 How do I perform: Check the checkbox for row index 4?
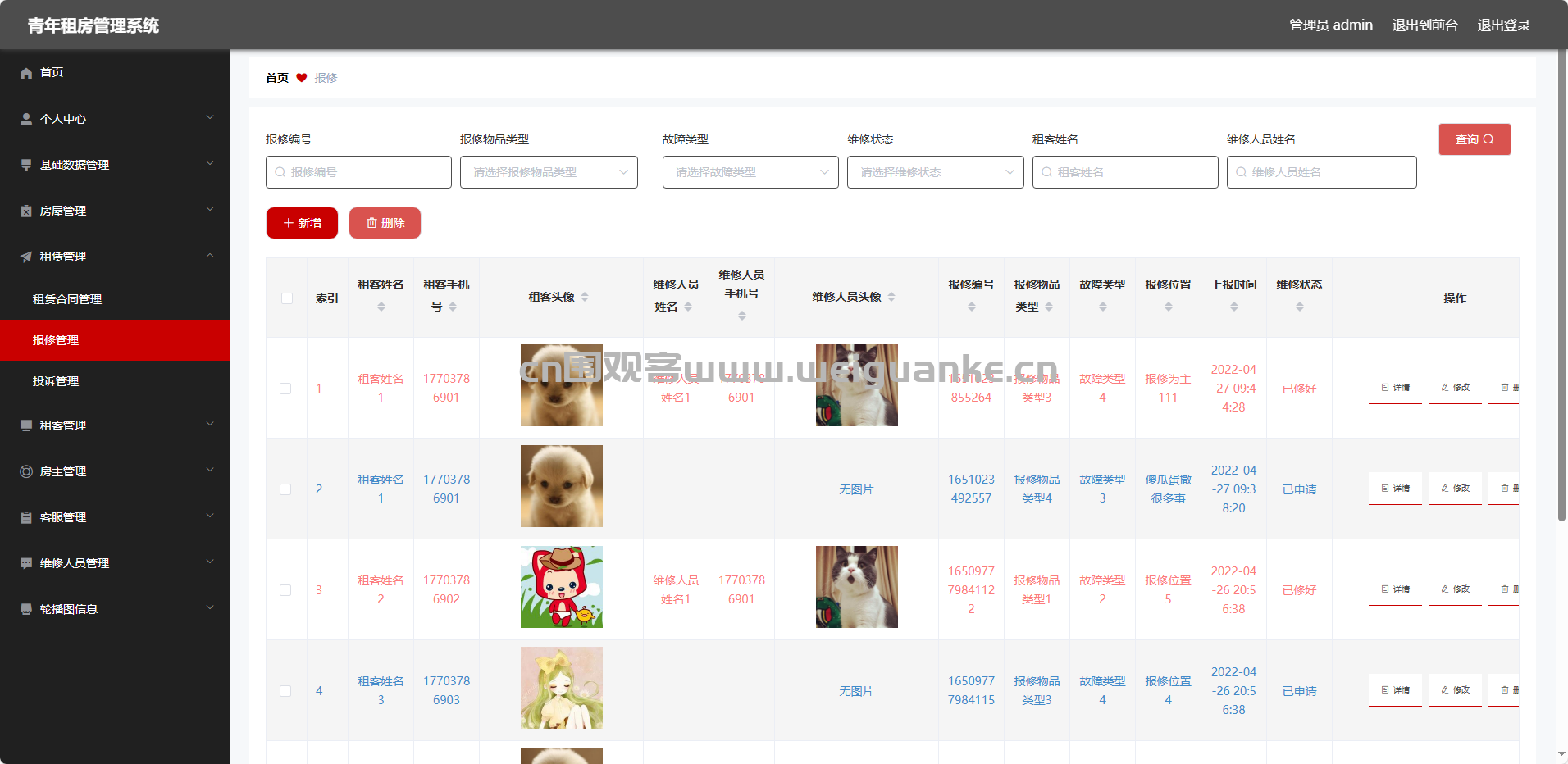point(285,691)
